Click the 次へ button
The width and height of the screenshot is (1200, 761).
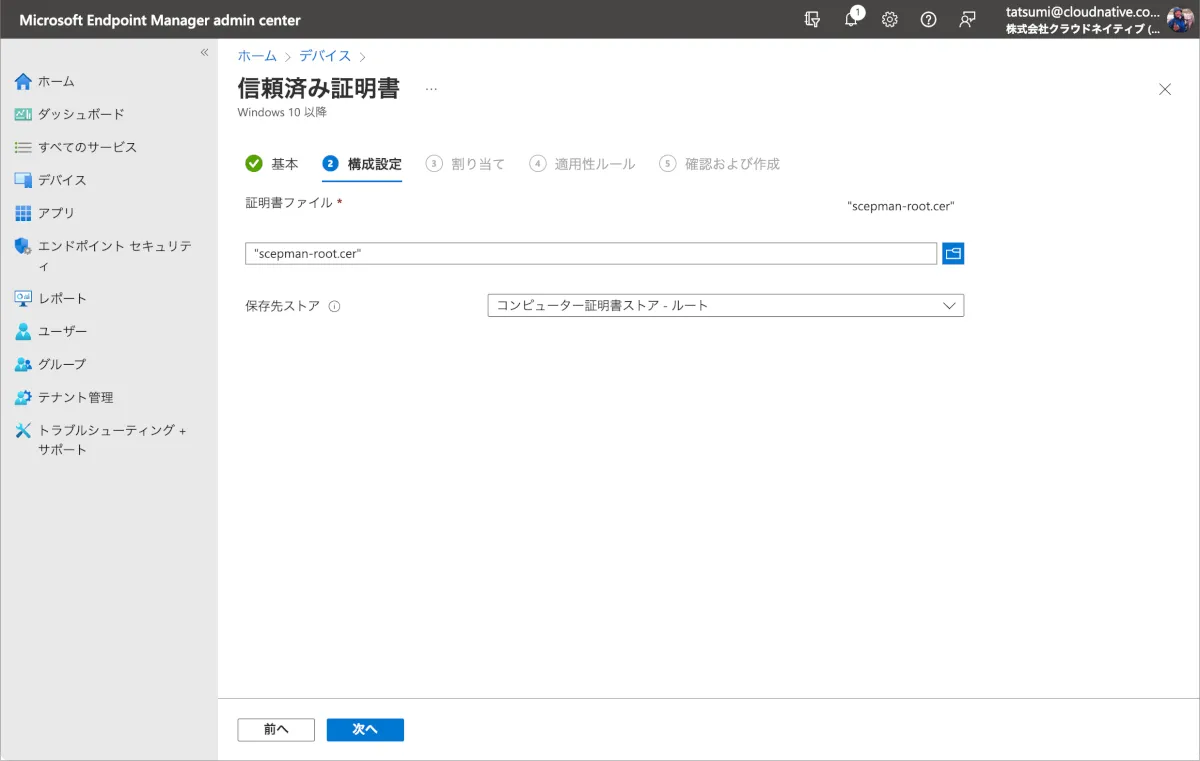(365, 730)
